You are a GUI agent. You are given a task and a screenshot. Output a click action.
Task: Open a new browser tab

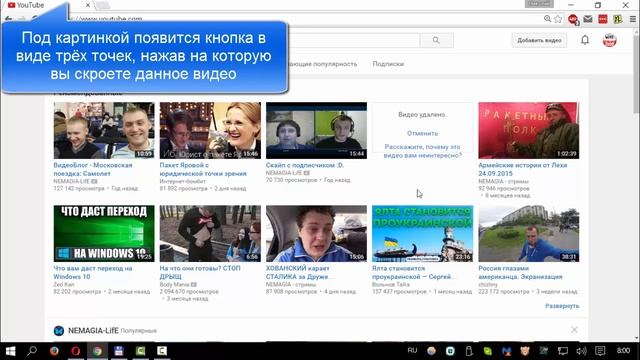(x=103, y=5)
